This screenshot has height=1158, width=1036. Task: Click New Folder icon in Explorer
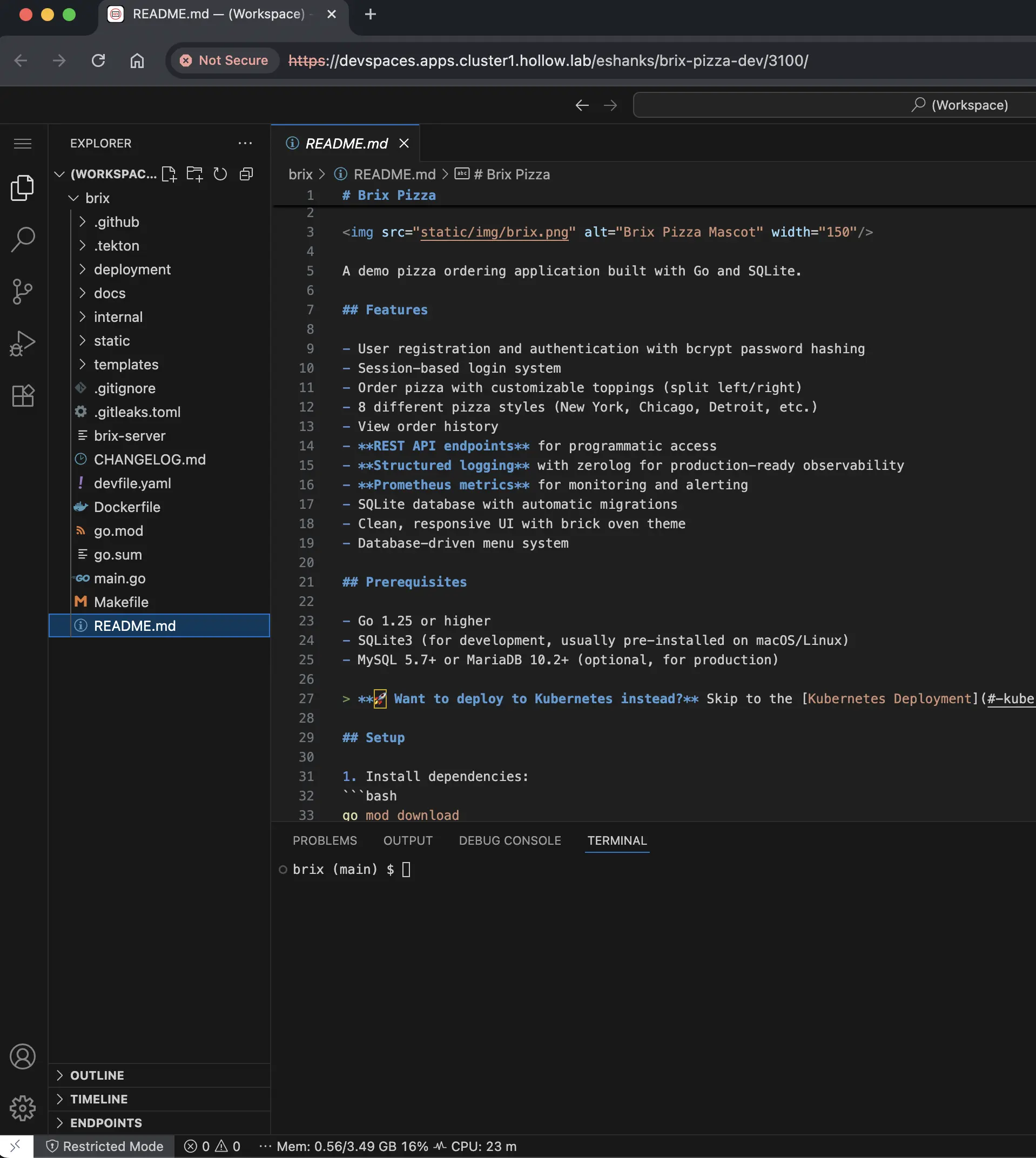click(x=194, y=174)
